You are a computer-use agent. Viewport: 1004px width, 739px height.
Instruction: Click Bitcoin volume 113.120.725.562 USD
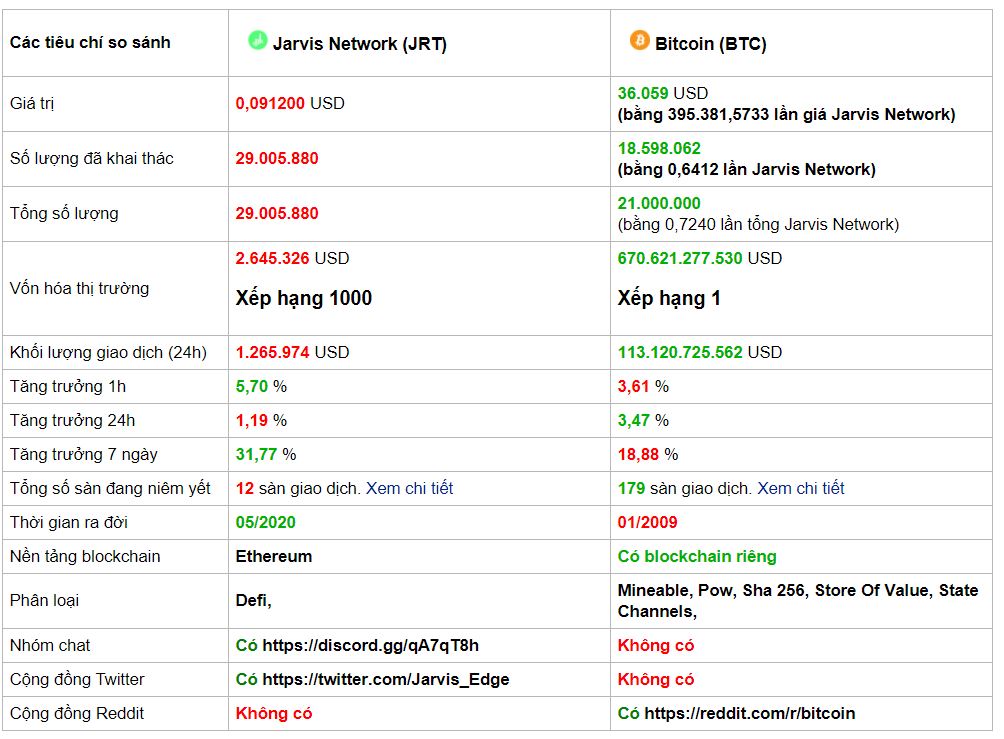point(700,353)
